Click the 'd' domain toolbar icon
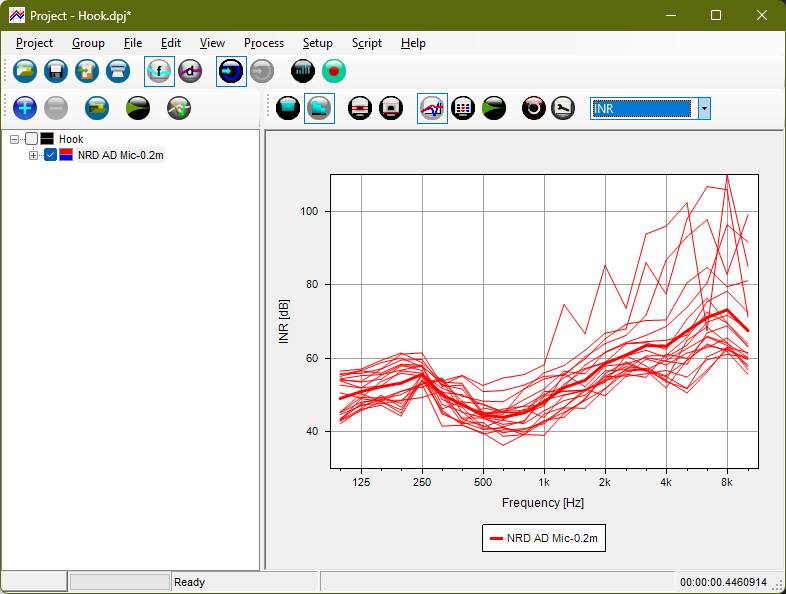This screenshot has height=594, width=786. click(x=190, y=71)
